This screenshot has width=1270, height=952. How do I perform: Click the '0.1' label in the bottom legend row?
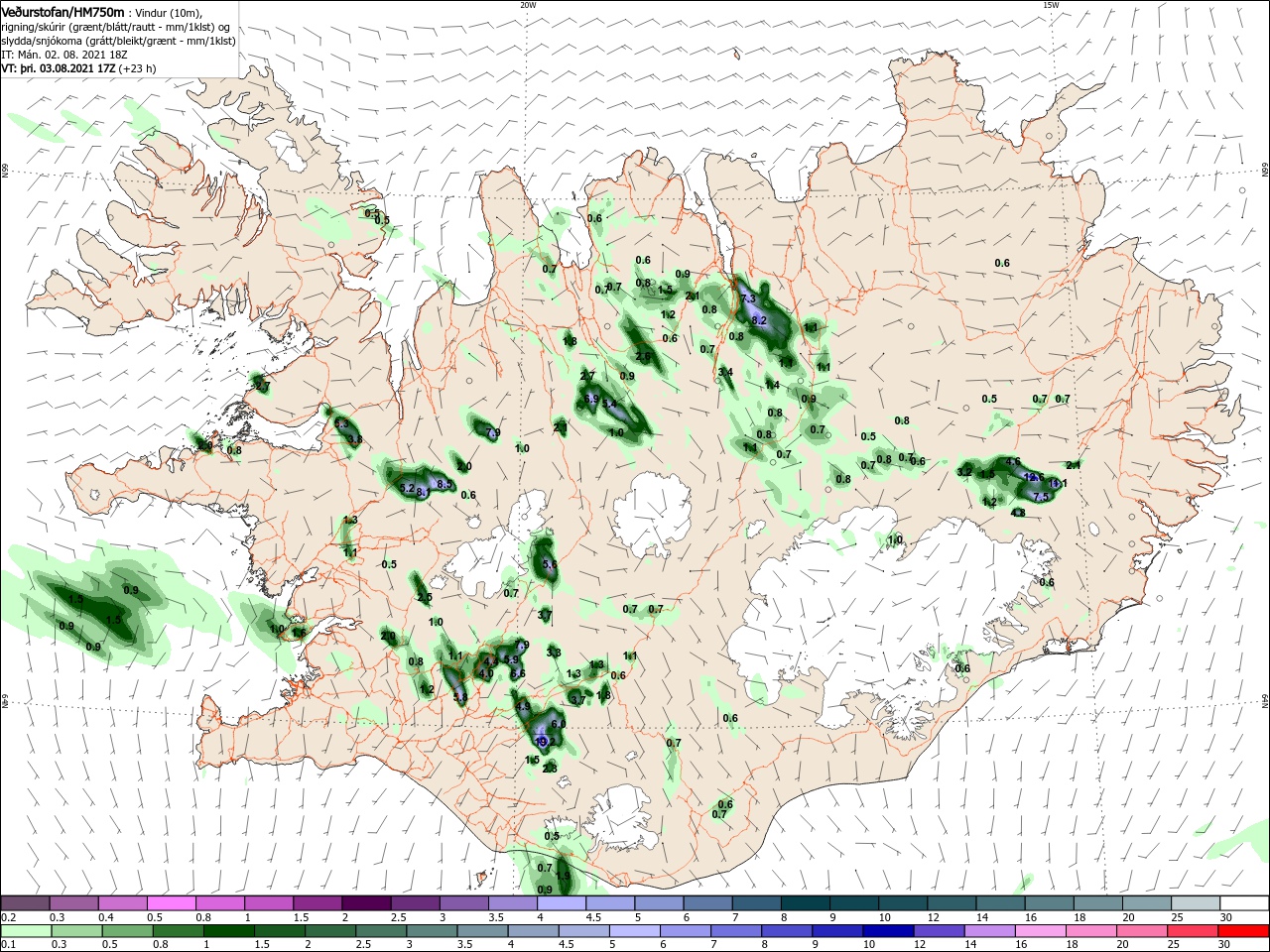[x=8, y=945]
